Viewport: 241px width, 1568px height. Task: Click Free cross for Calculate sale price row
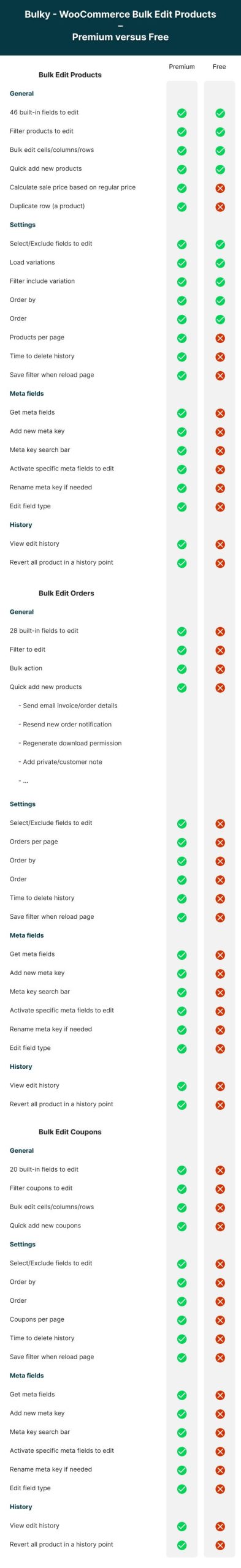(220, 188)
